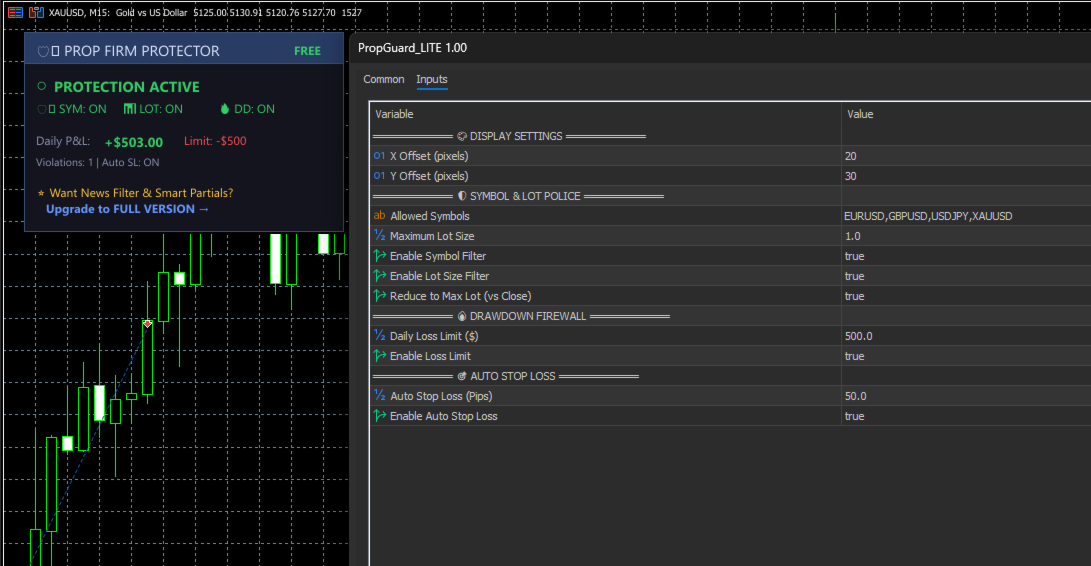The width and height of the screenshot is (1091, 566).
Task: Click the green status circle beside Protection Active
Action: click(x=42, y=87)
